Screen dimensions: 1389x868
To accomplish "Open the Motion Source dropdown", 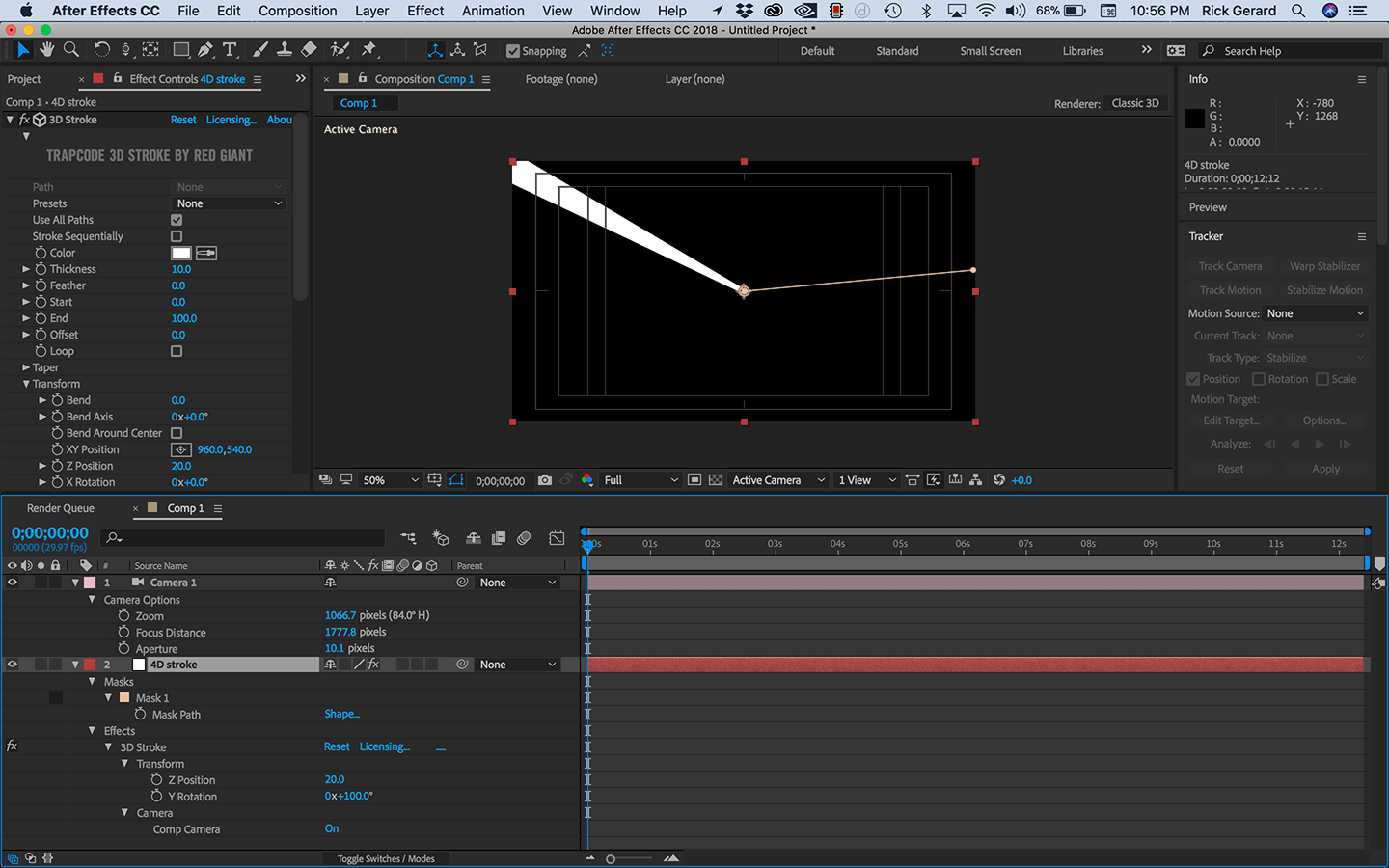I will [x=1316, y=313].
